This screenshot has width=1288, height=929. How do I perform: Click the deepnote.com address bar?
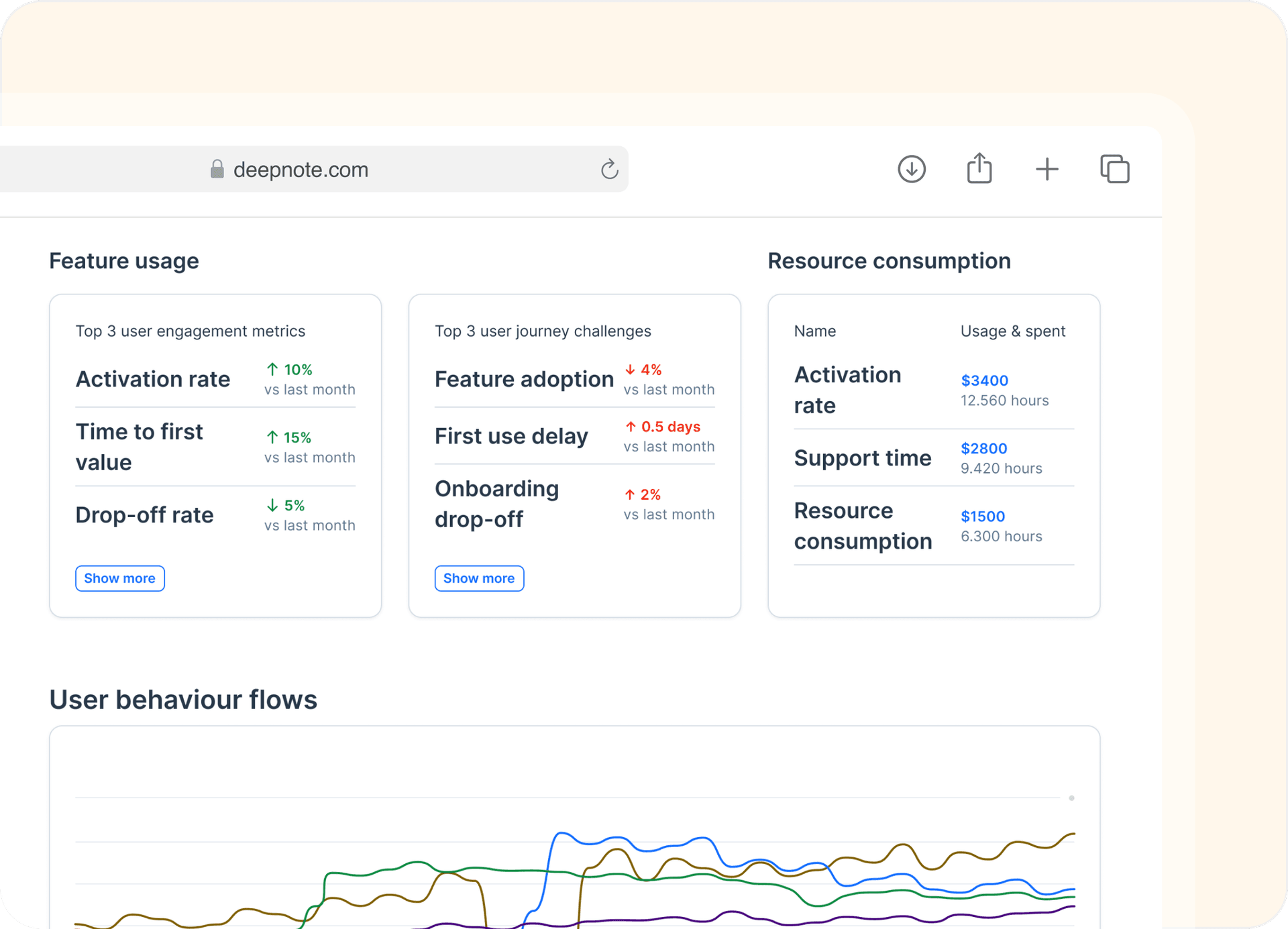pyautogui.click(x=301, y=170)
